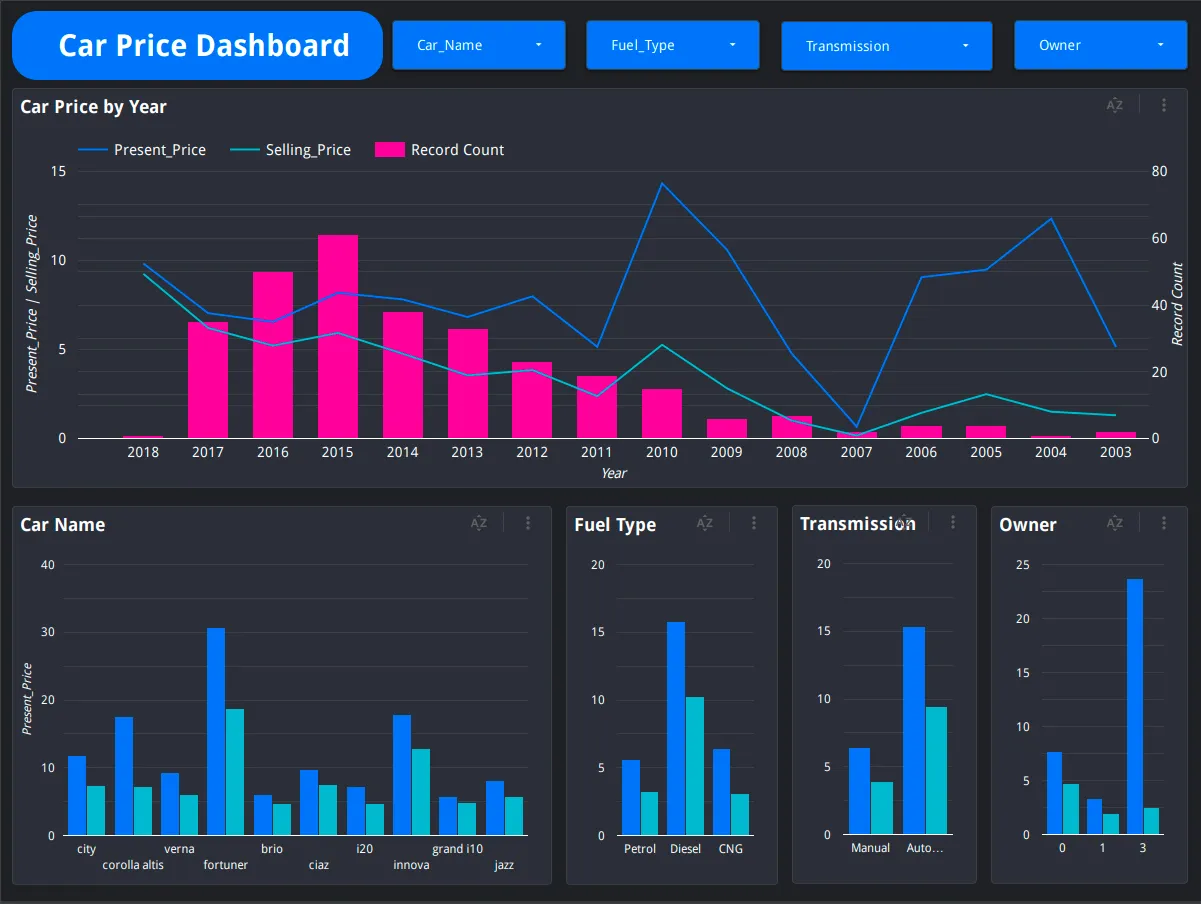Select the 2014 Record Count bar

pos(403,375)
